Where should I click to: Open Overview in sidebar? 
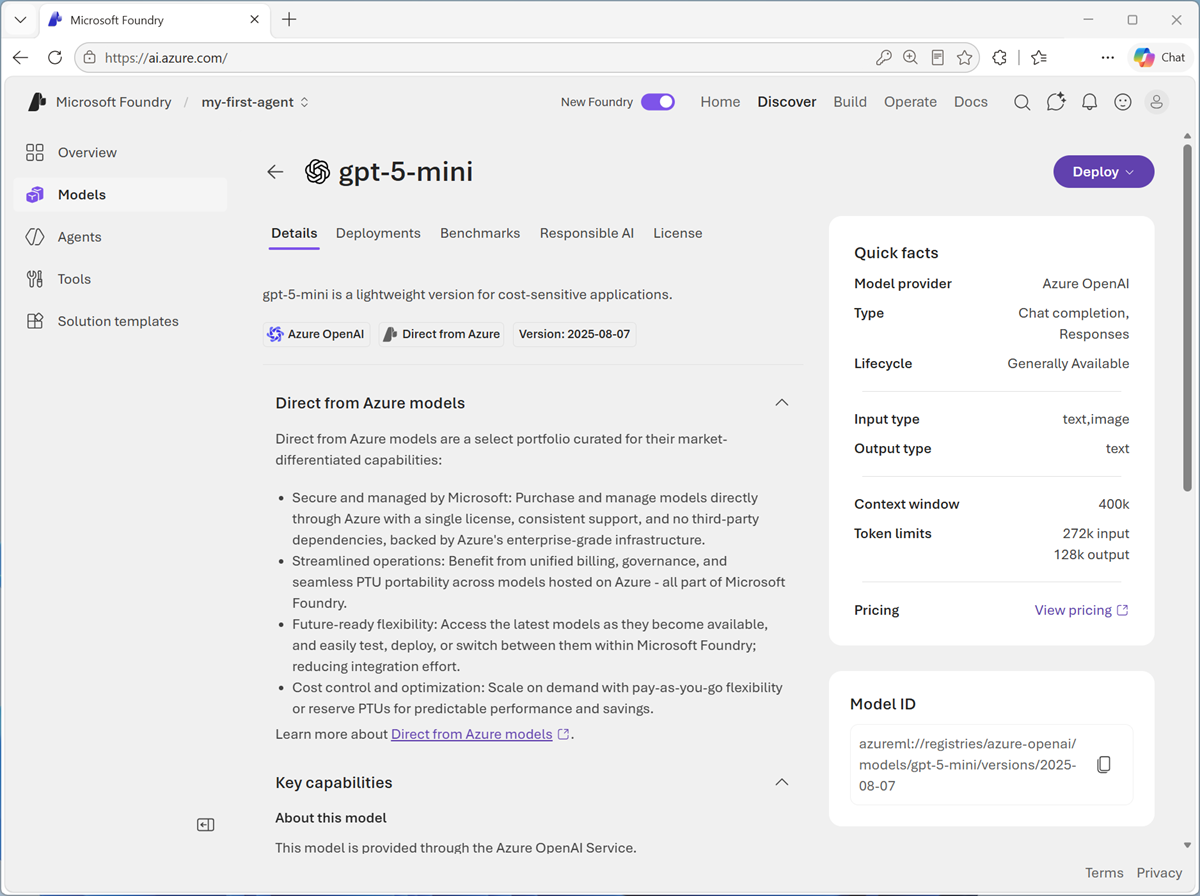120,153
